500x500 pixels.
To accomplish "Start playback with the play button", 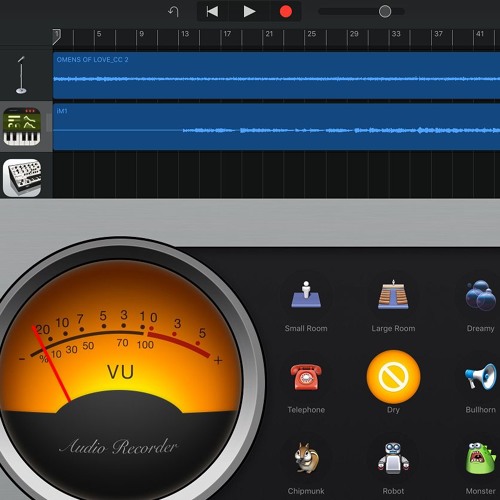I will coord(249,12).
